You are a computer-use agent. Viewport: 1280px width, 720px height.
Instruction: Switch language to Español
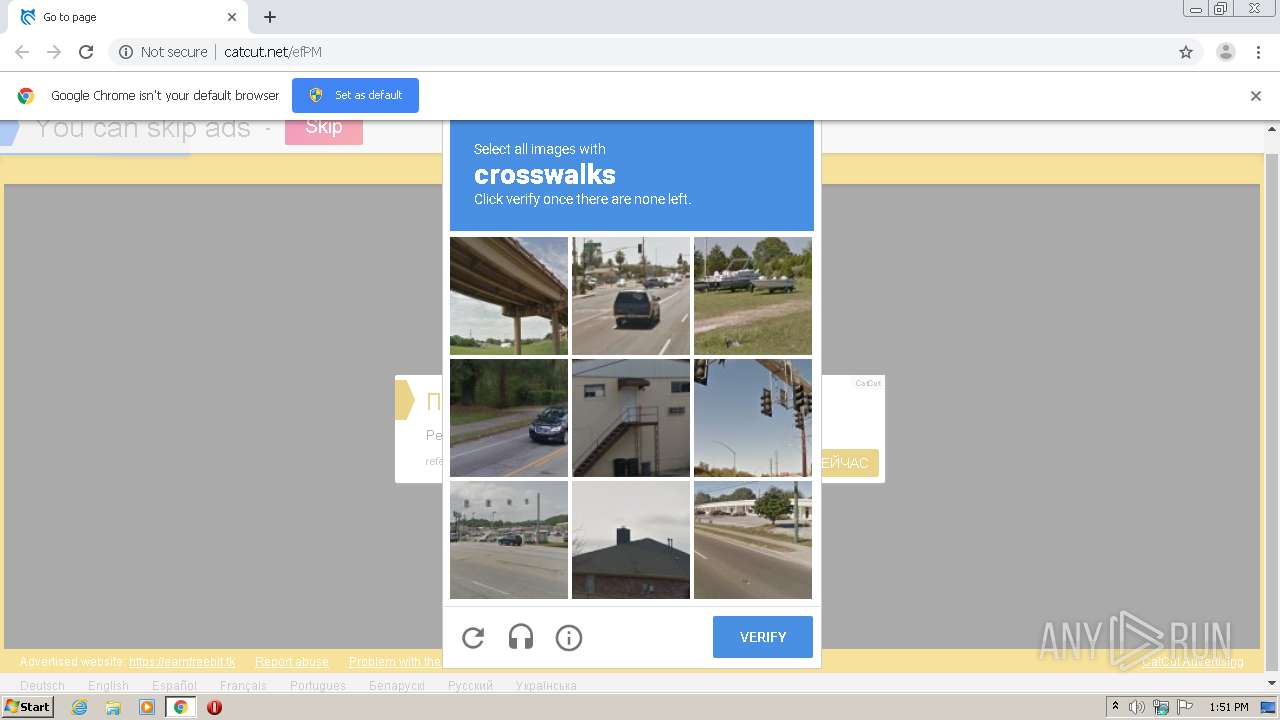click(x=174, y=686)
